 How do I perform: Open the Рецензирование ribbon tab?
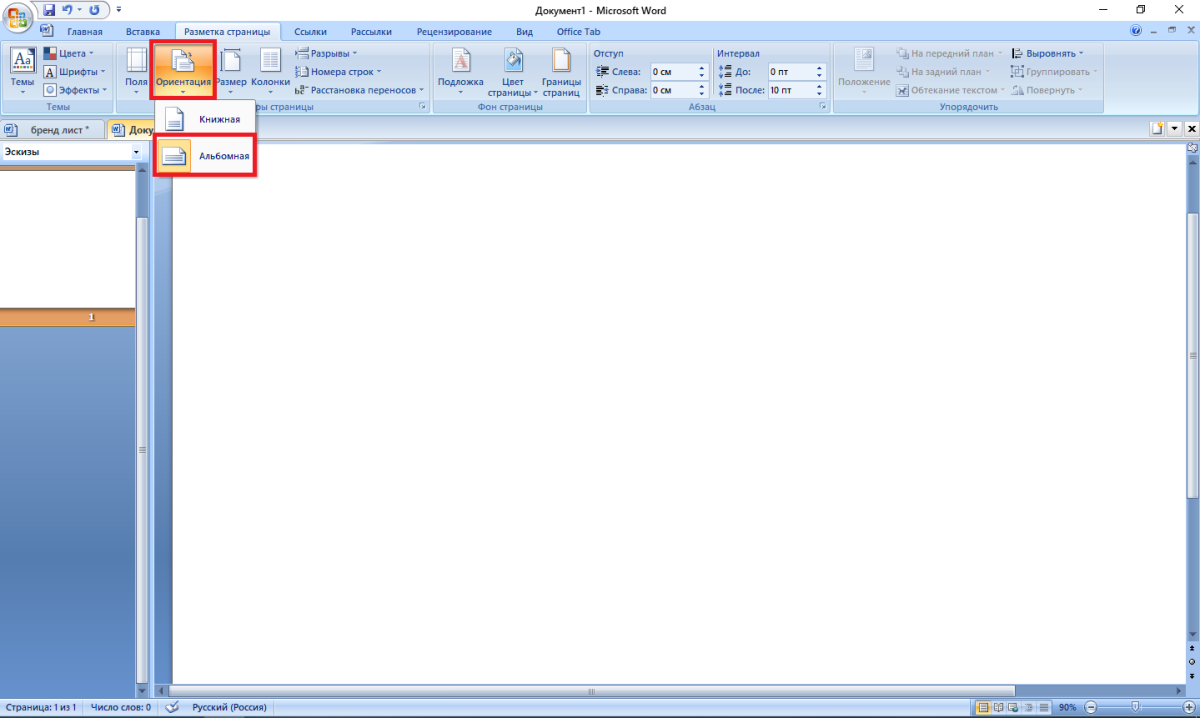pos(454,32)
